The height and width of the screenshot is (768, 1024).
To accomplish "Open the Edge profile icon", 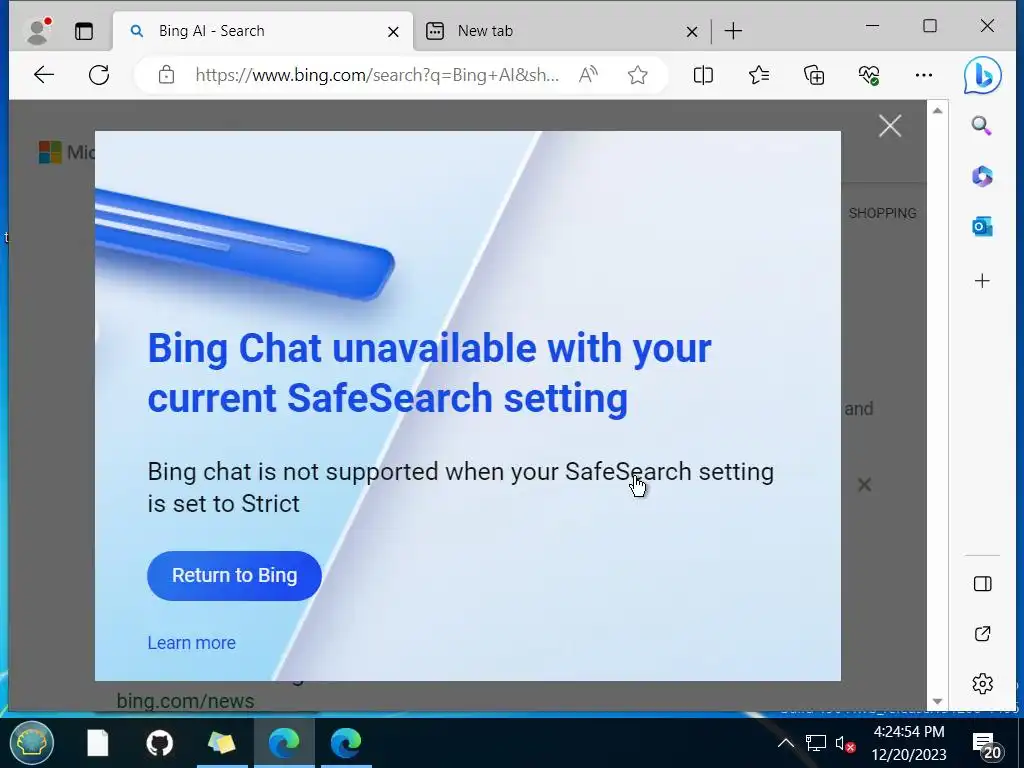I will pos(38,31).
